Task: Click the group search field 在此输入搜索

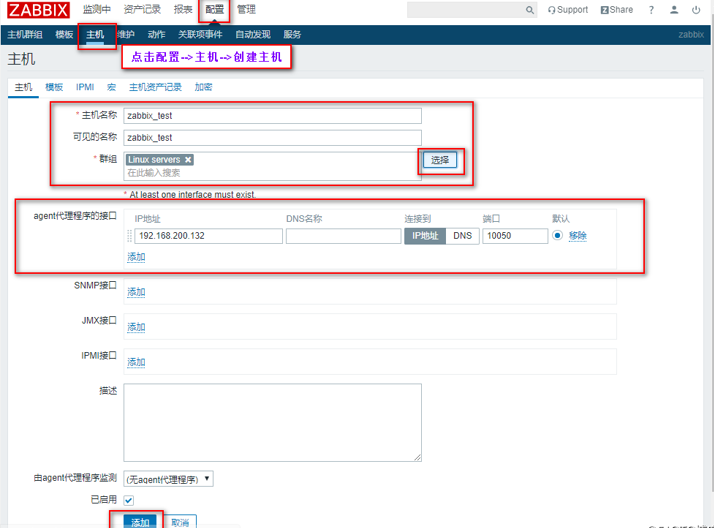Action: tap(272, 173)
